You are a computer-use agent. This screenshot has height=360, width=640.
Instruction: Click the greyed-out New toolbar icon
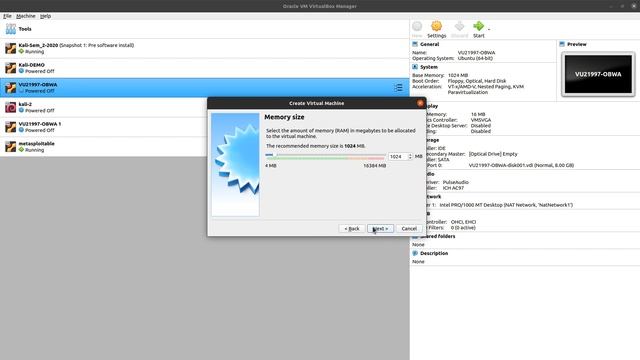coord(417,26)
